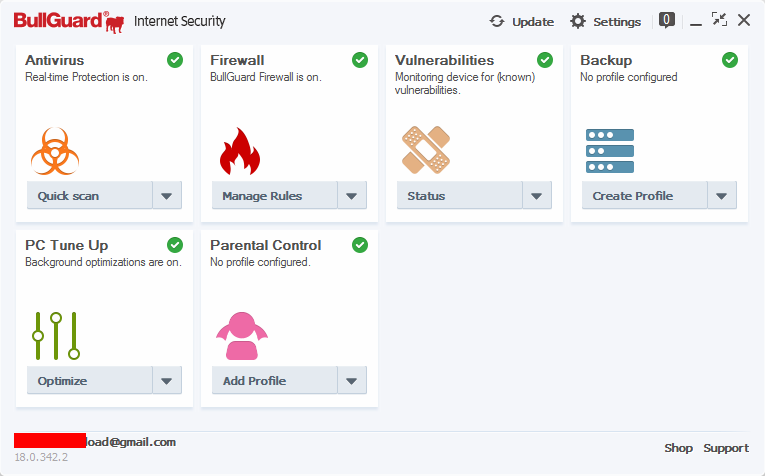This screenshot has width=765, height=476.
Task: Click the Antivirus panel title
Action: coord(55,60)
